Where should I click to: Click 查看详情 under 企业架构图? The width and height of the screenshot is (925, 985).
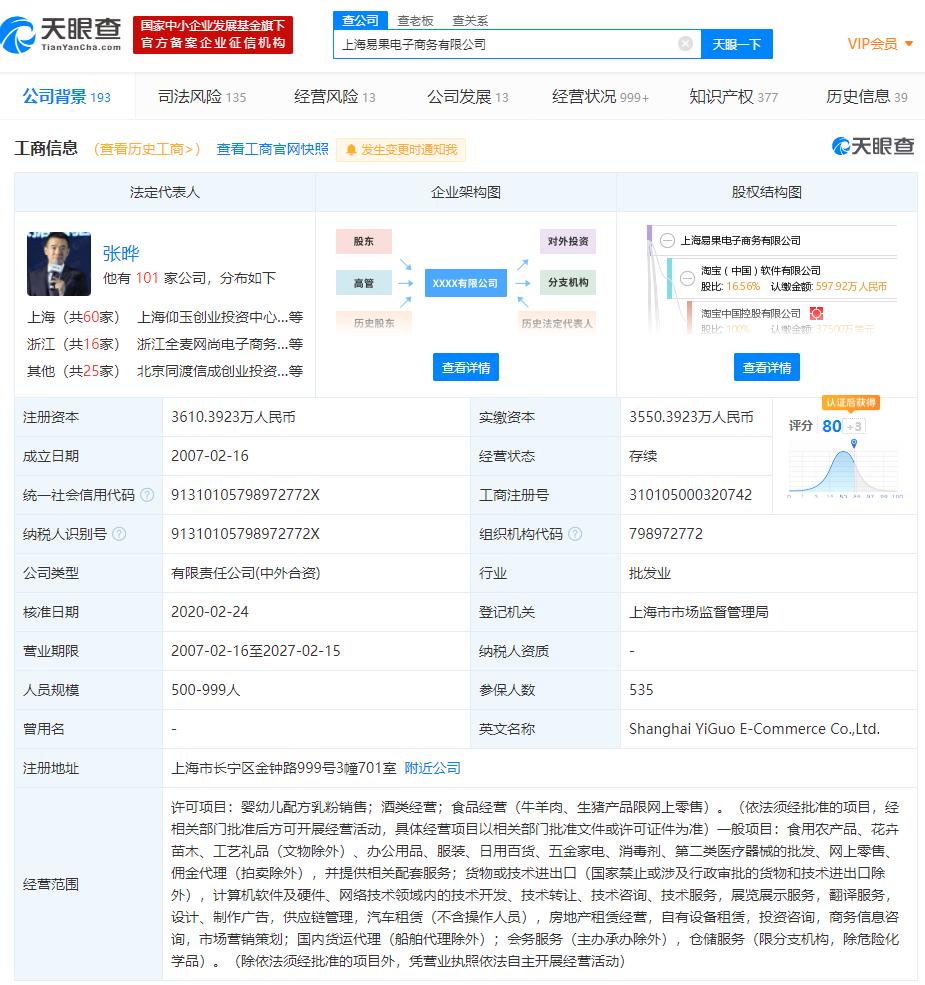(x=466, y=367)
